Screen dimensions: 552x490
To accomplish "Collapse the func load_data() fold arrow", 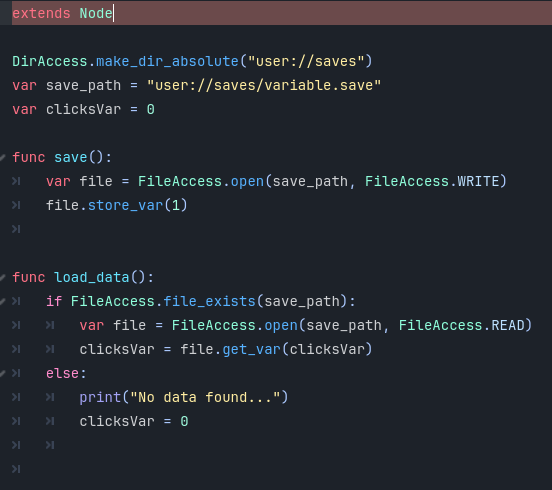I will (x=2, y=277).
